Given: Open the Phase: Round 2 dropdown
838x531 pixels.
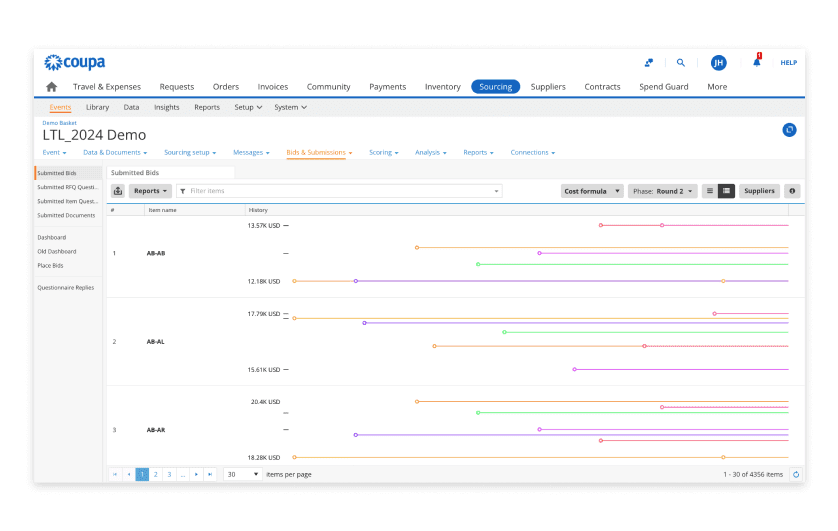Looking at the screenshot, I should [x=662, y=191].
